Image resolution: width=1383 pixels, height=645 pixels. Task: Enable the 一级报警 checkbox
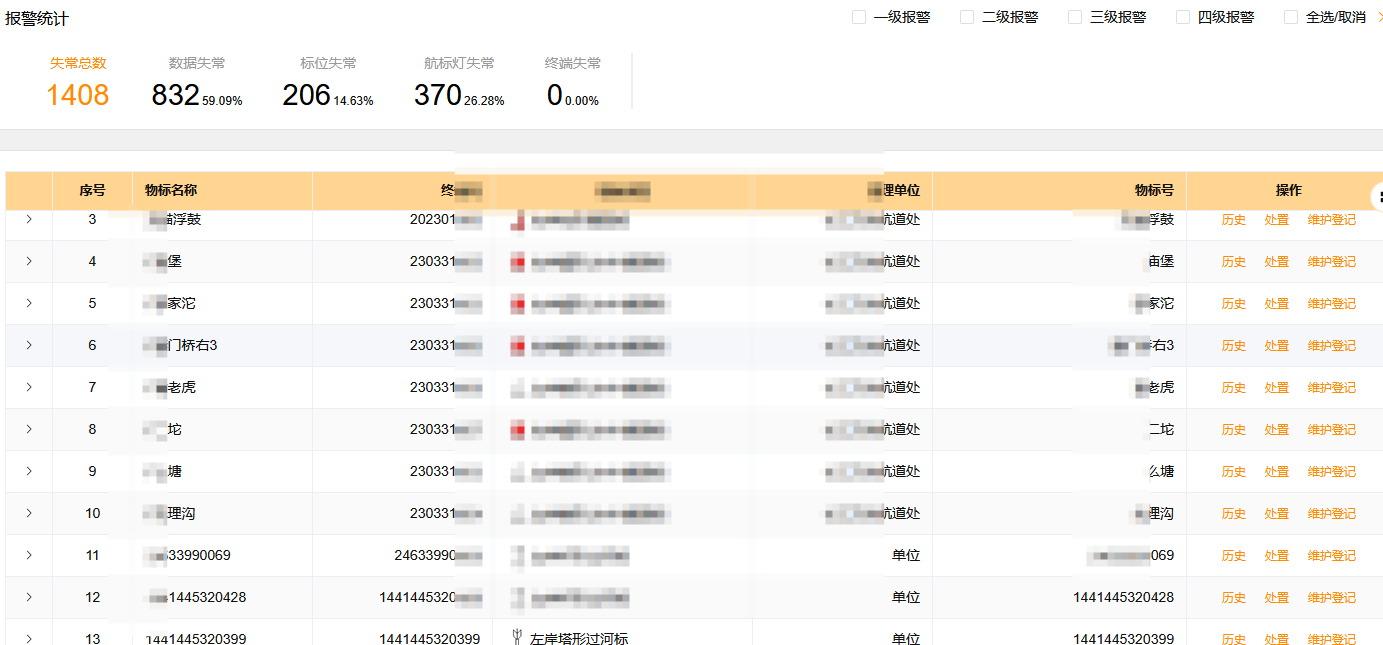[859, 17]
